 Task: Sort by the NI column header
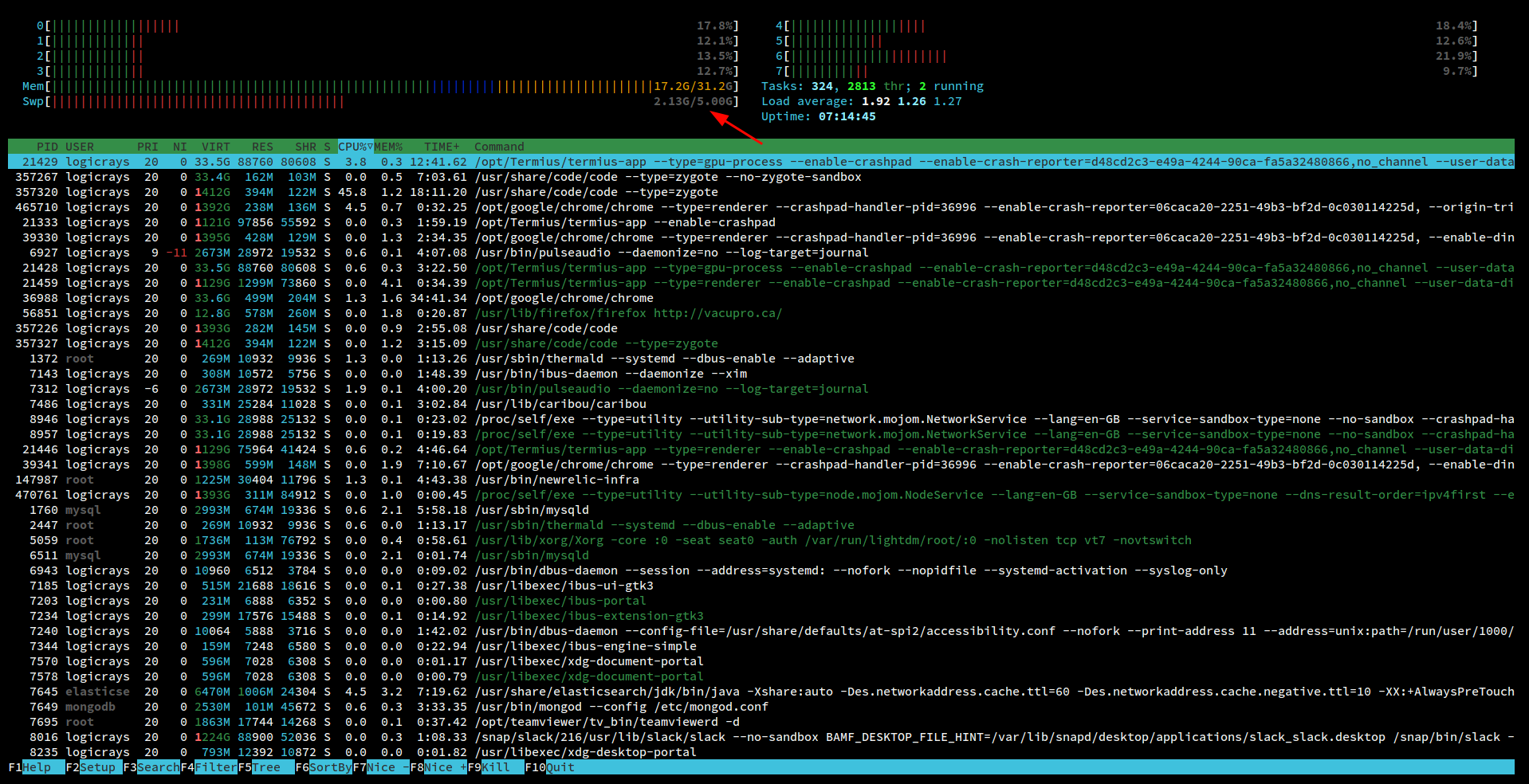click(180, 147)
